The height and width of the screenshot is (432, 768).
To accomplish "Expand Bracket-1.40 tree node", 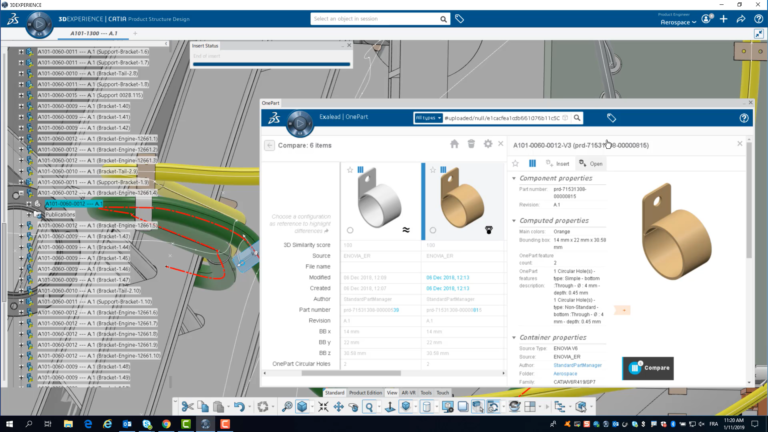I will point(21,106).
